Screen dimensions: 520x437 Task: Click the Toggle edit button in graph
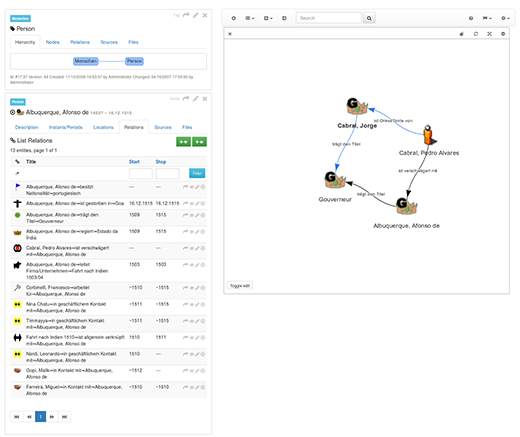[x=240, y=286]
